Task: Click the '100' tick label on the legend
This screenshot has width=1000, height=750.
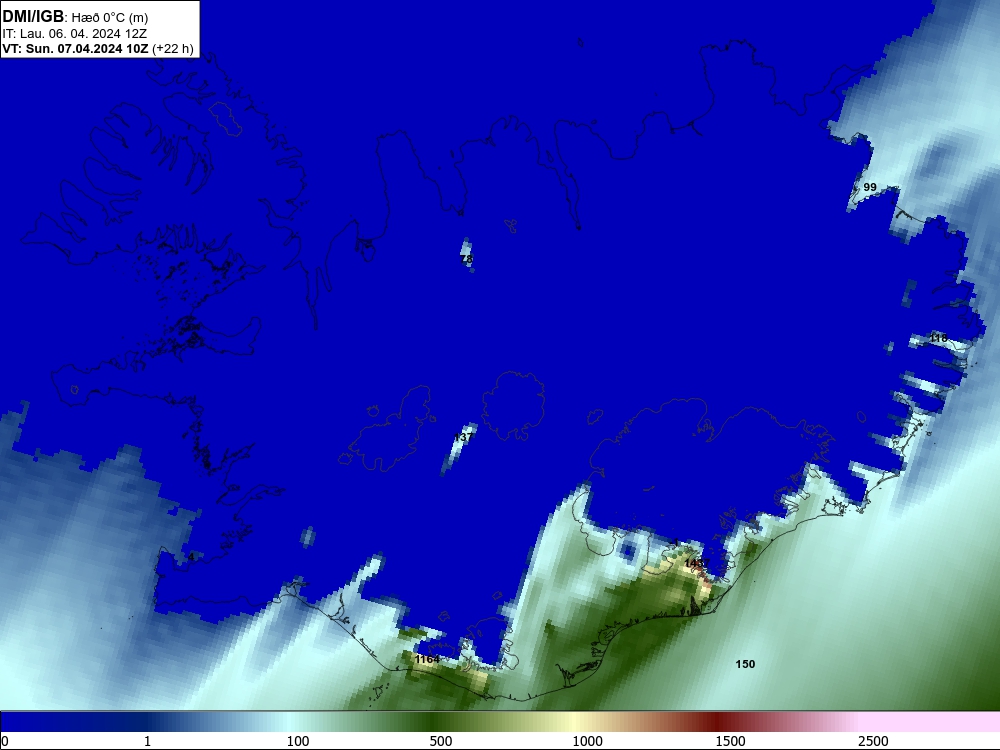Action: (298, 741)
